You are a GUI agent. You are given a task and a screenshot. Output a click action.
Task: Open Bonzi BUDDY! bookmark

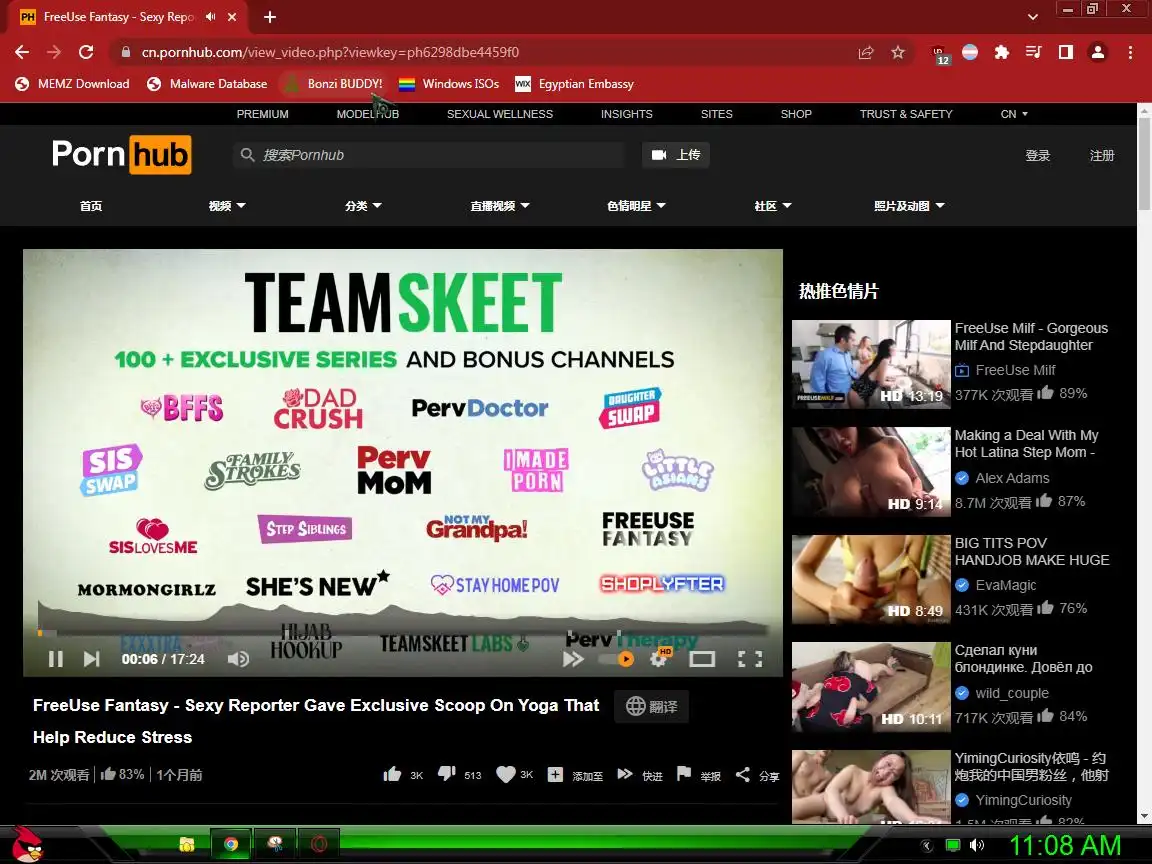pyautogui.click(x=334, y=84)
